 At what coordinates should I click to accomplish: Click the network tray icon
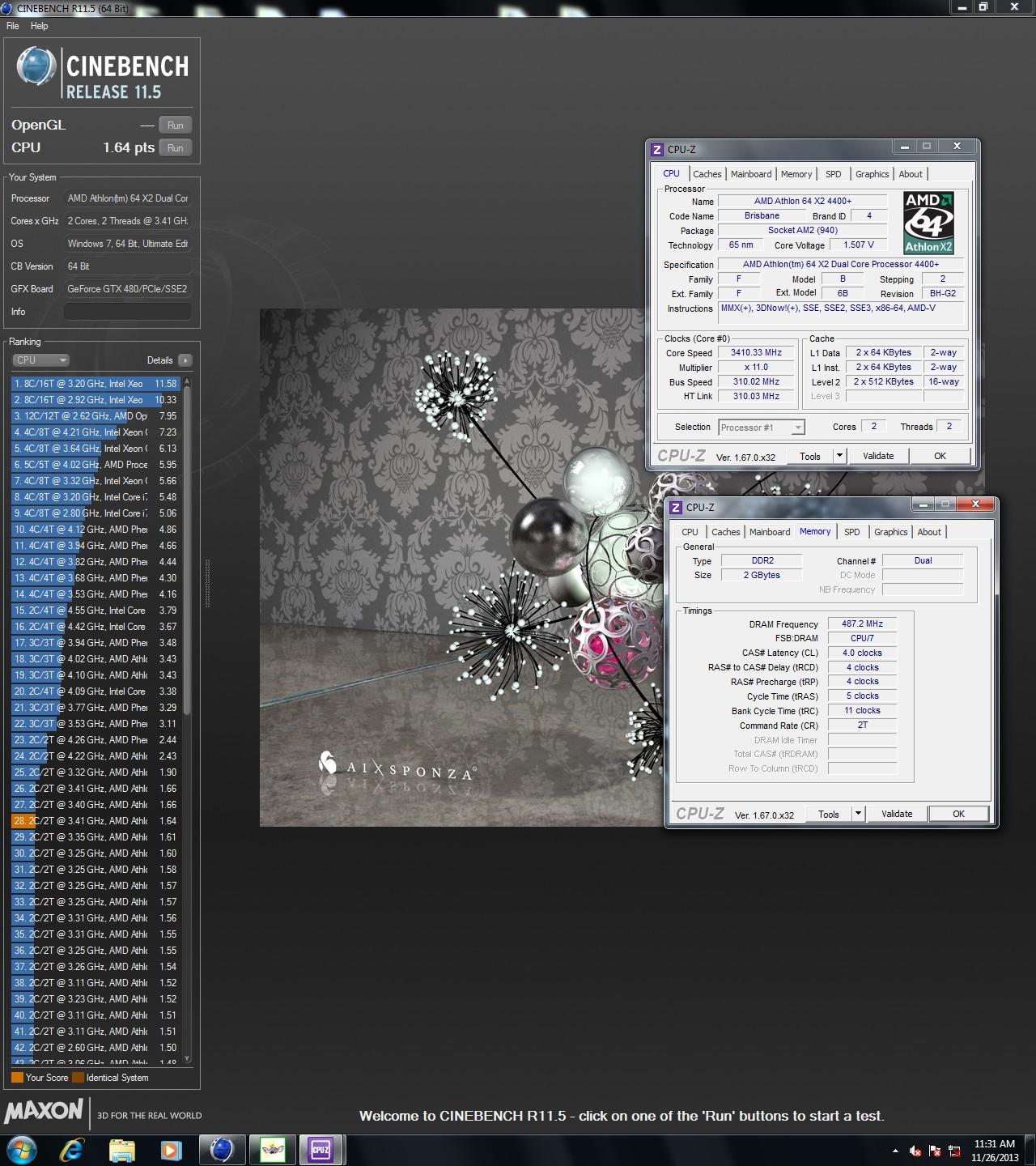956,1151
